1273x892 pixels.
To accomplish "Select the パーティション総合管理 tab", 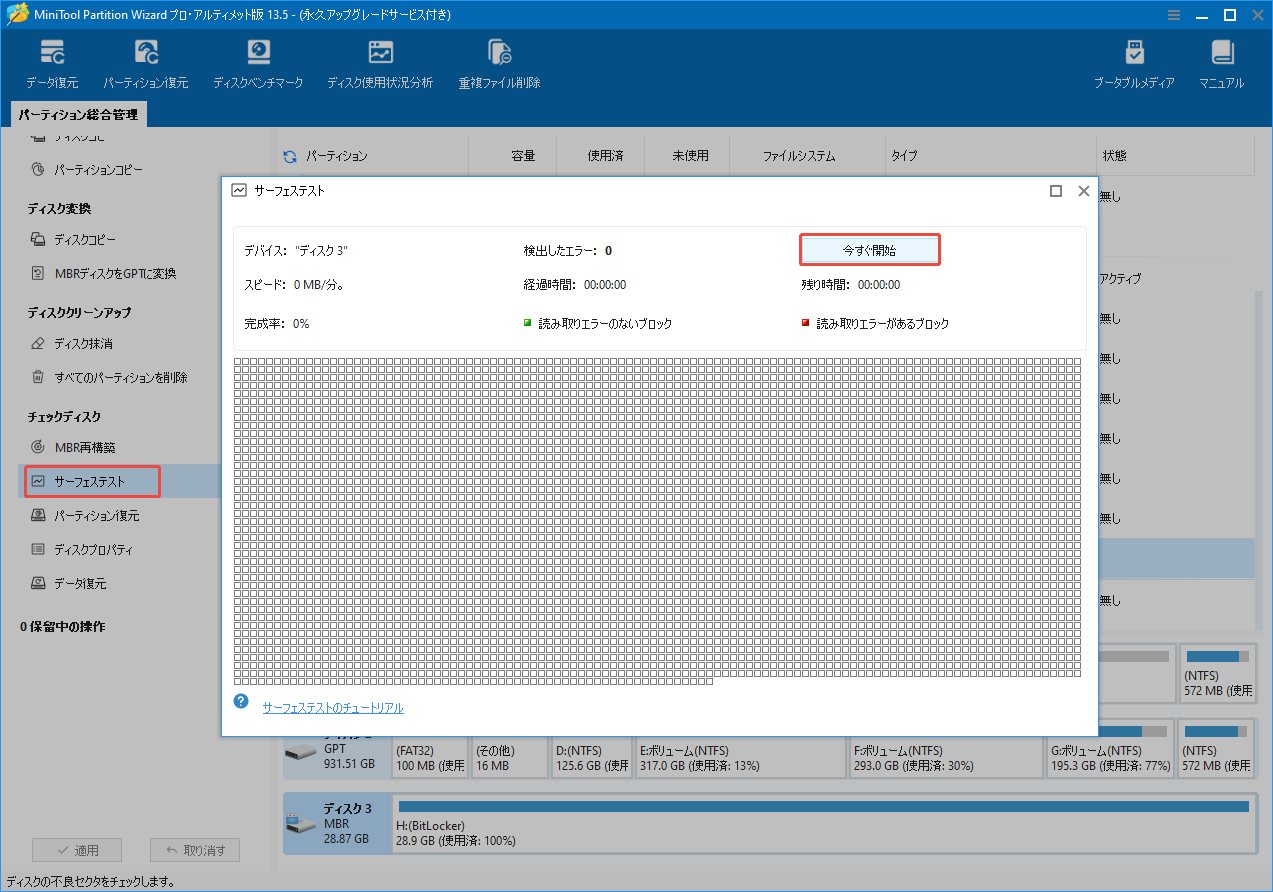I will point(78,114).
